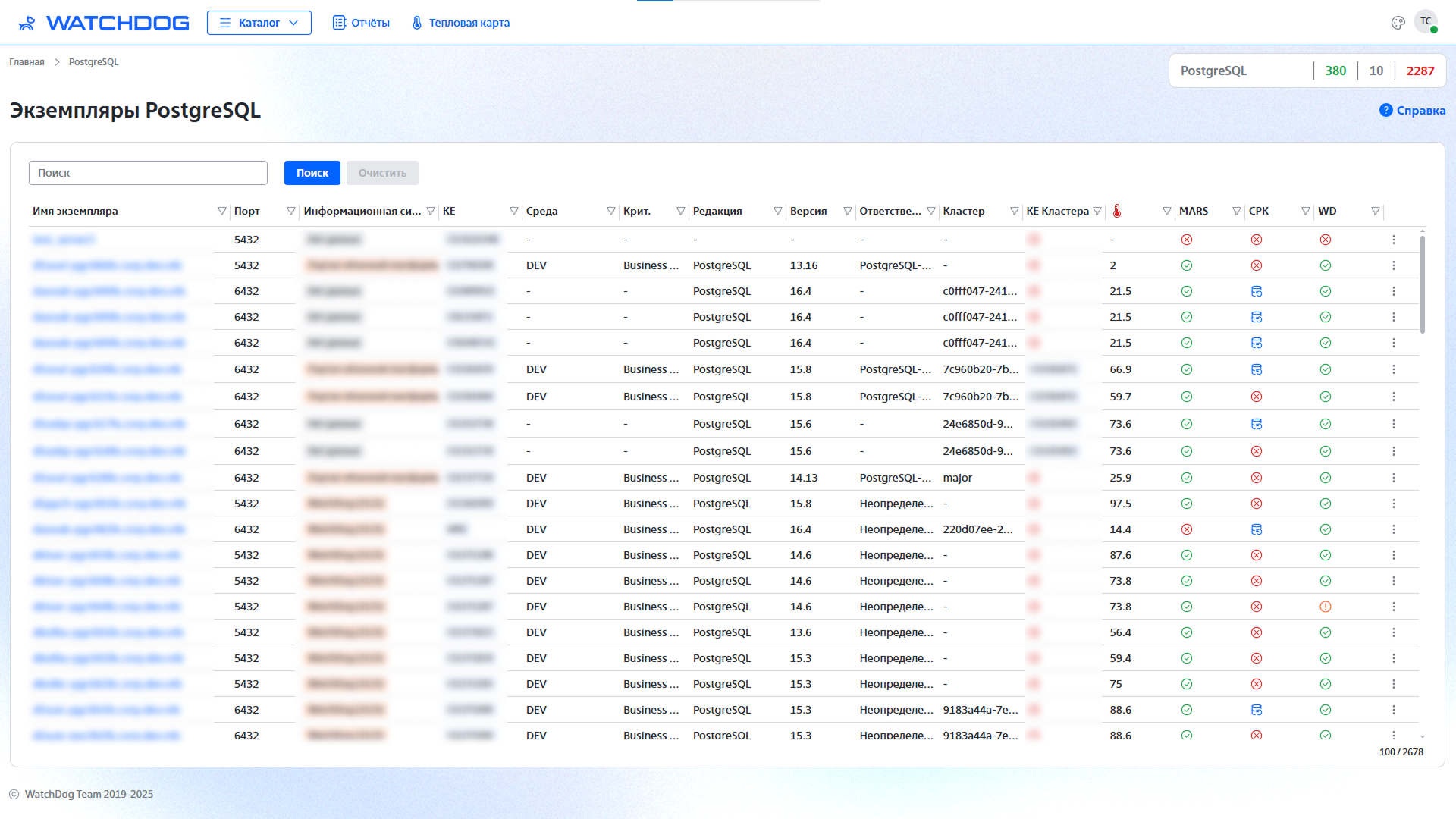Click the table's vertical scrollbar

tap(1422, 285)
